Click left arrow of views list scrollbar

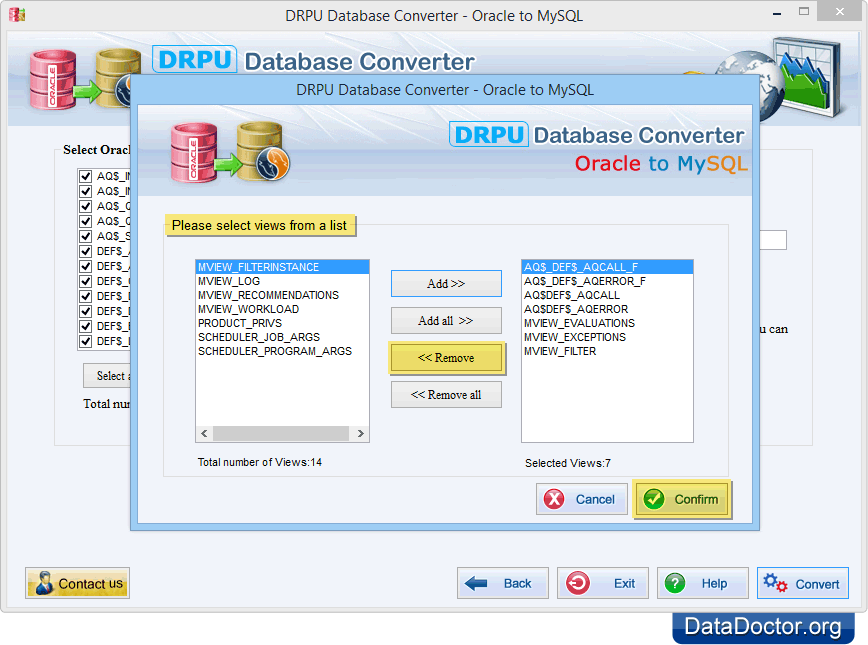(x=204, y=433)
